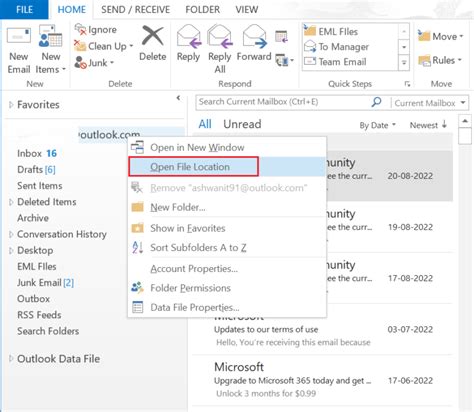474x412 pixels.
Task: Switch to the HOME ribbon tab
Action: pos(72,9)
